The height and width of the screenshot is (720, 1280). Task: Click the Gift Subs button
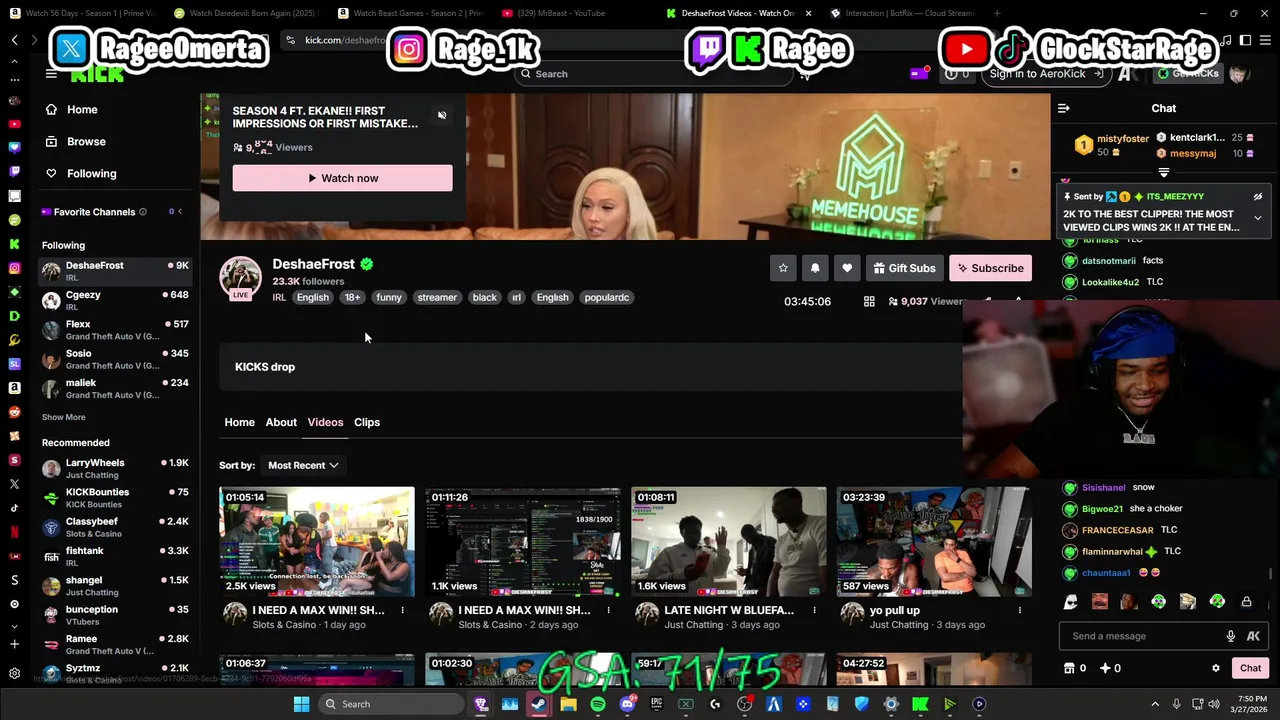tap(904, 268)
